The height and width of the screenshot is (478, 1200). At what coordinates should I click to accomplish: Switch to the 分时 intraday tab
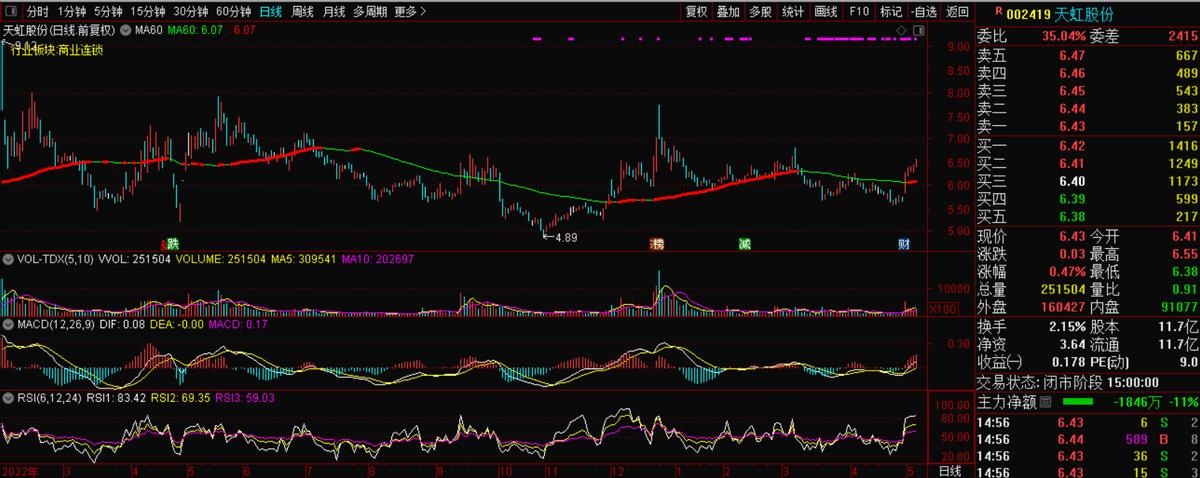[x=37, y=12]
